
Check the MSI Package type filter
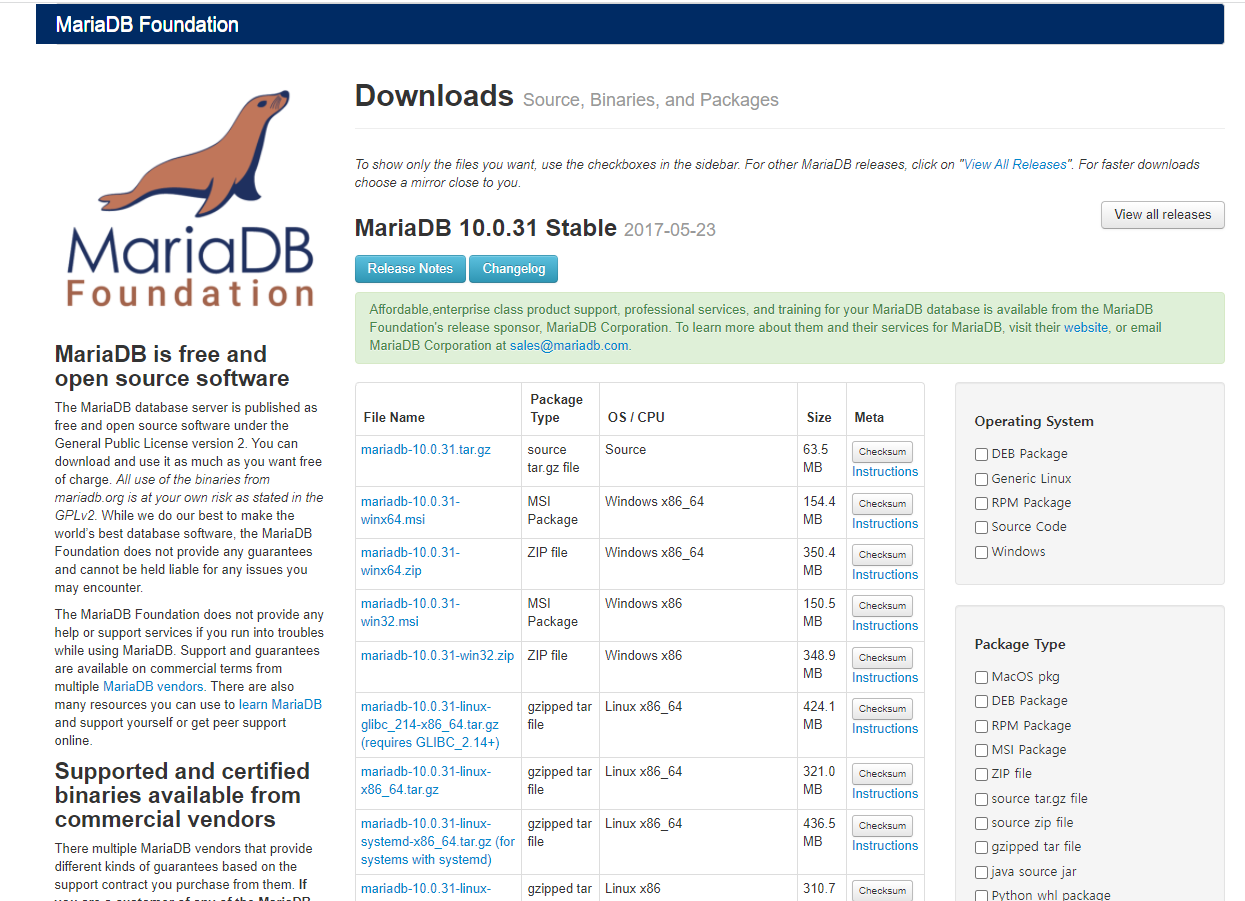981,750
